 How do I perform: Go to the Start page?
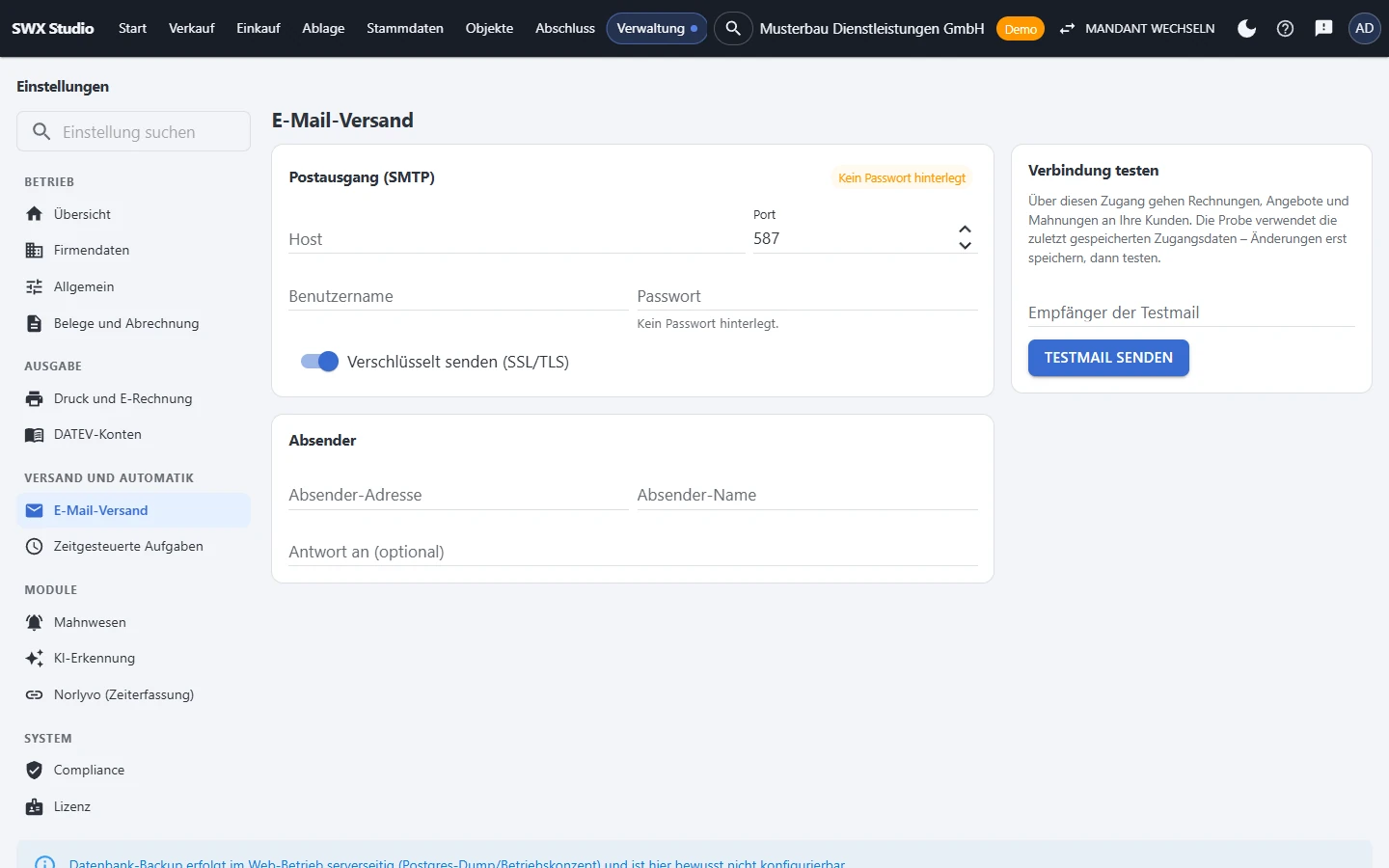coord(132,28)
